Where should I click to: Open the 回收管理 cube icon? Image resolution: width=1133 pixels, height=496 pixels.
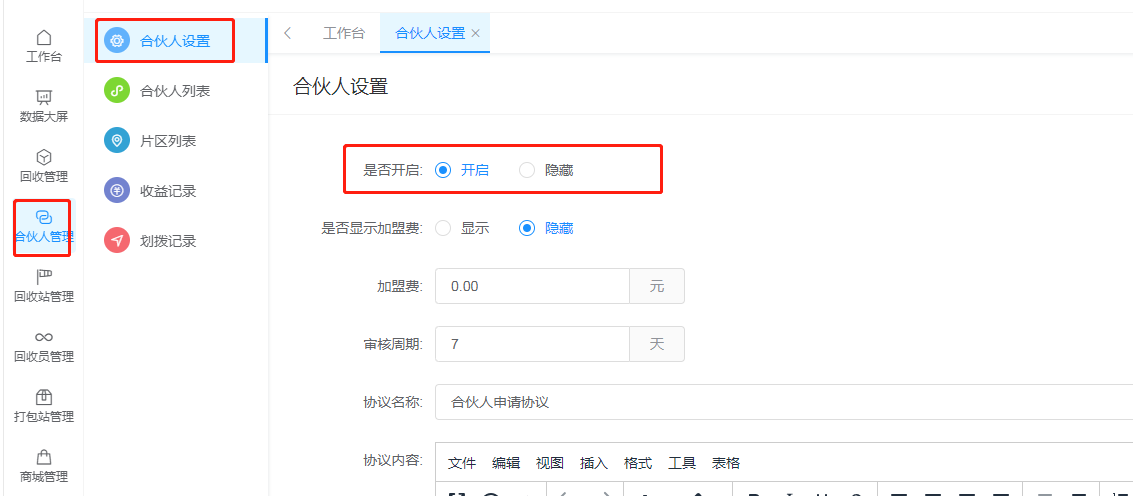click(x=44, y=157)
